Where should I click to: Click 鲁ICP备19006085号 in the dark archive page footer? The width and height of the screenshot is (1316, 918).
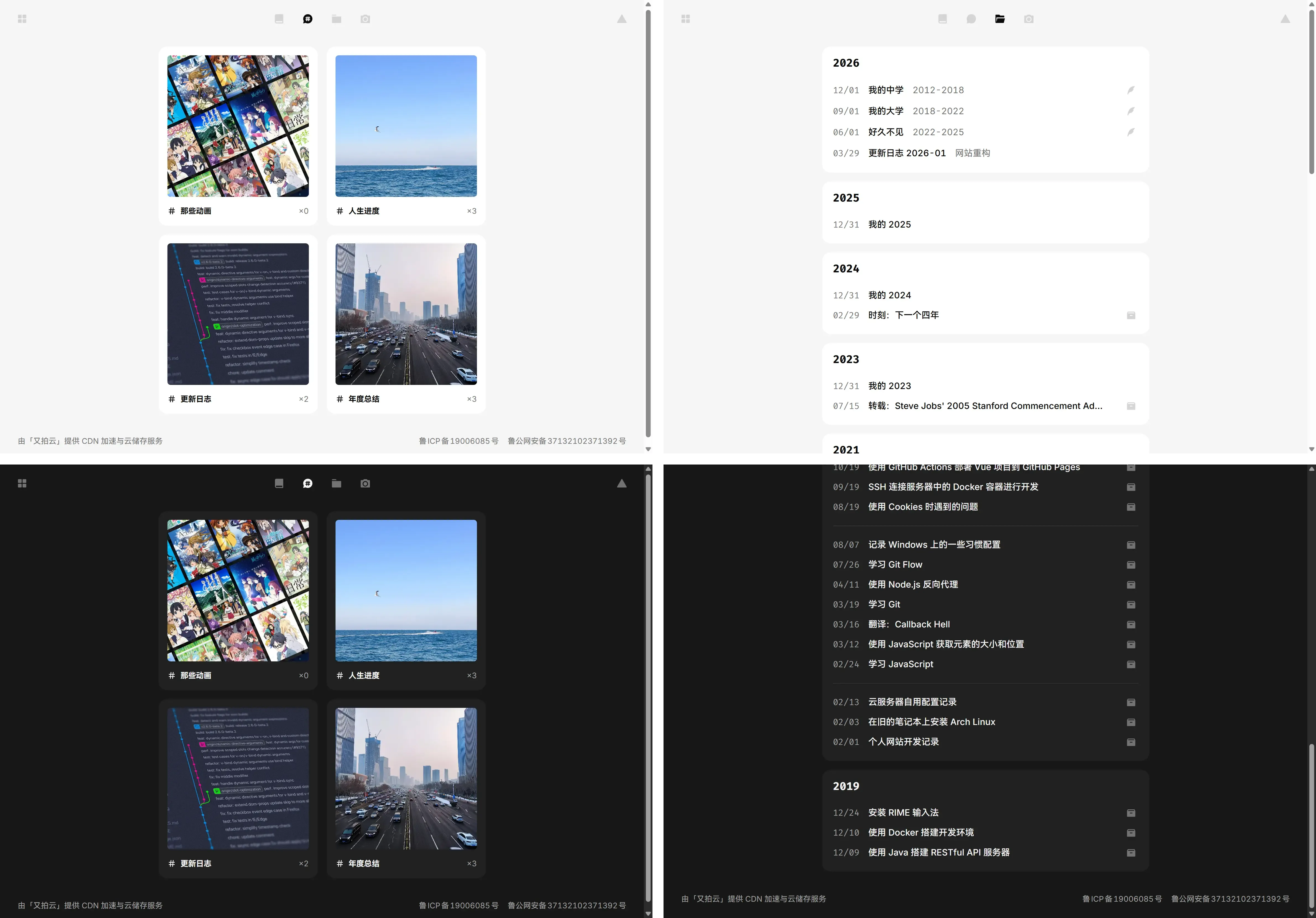[x=1122, y=898]
